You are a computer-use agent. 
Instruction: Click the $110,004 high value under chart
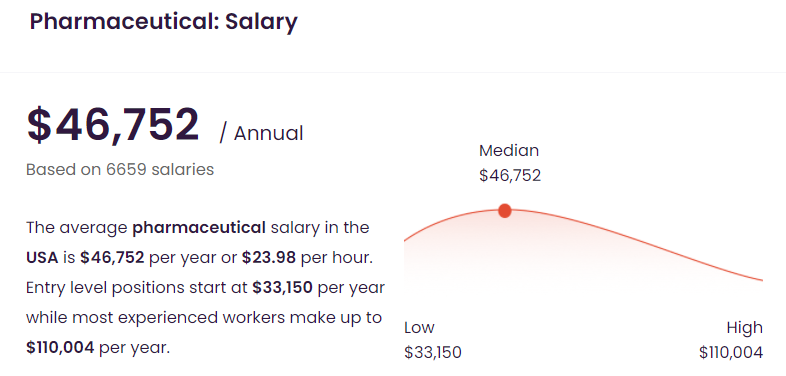[731, 352]
